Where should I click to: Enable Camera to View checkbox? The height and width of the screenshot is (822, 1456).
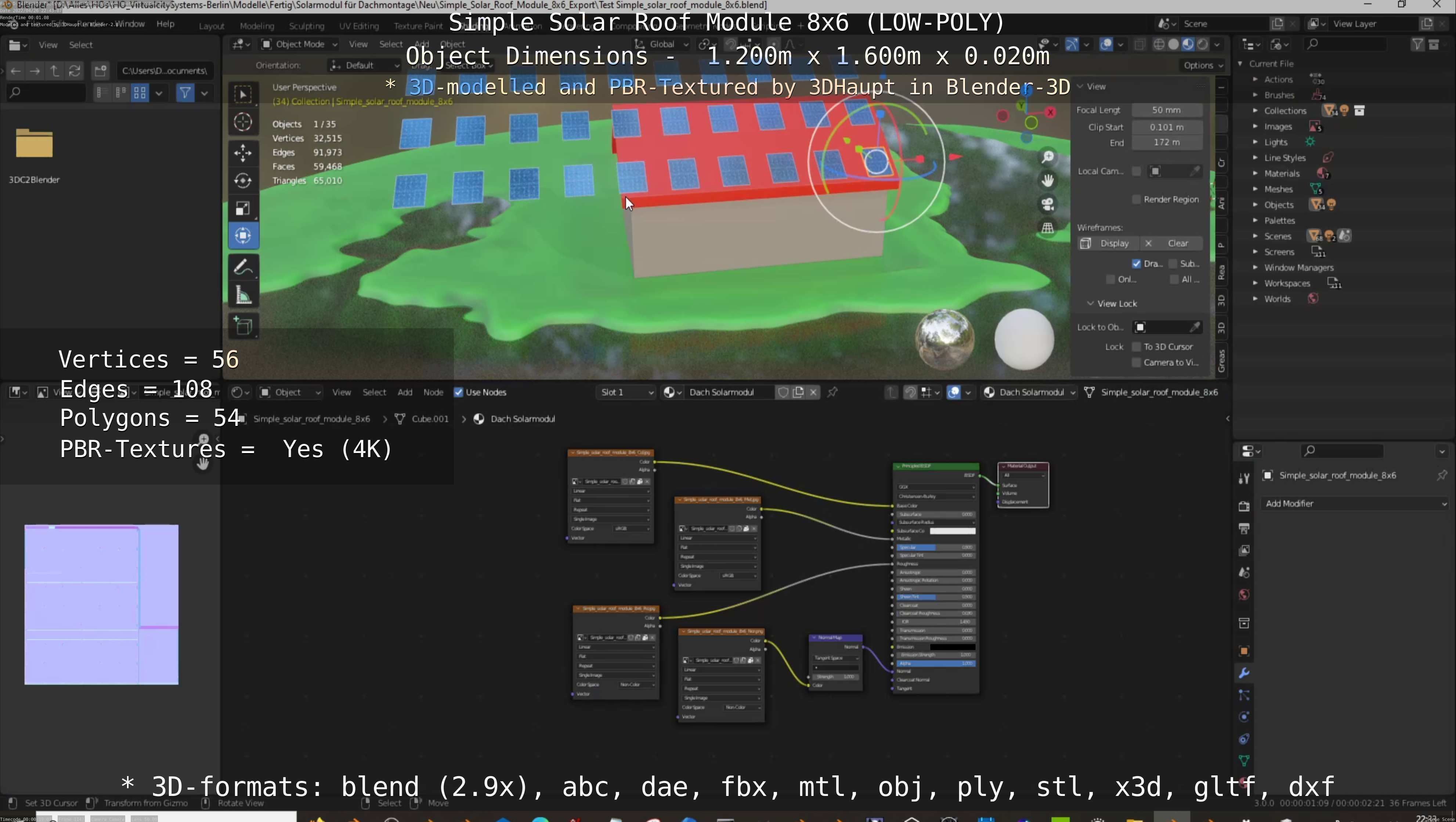(x=1136, y=363)
